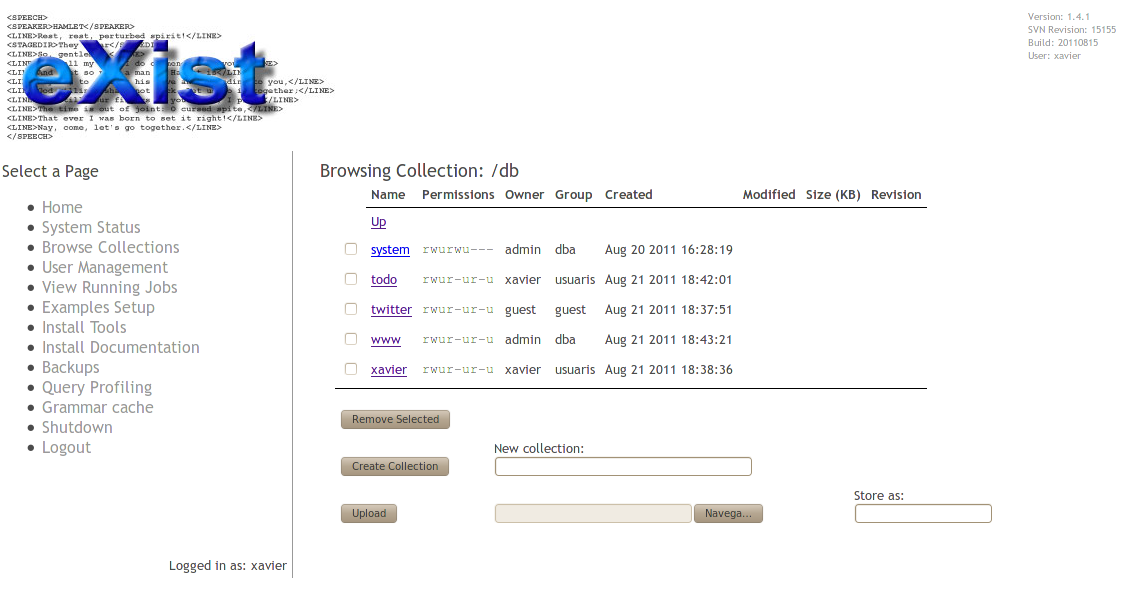Select Query Profiling from page list
Viewport: 1134px width, 609px height.
(x=97, y=387)
